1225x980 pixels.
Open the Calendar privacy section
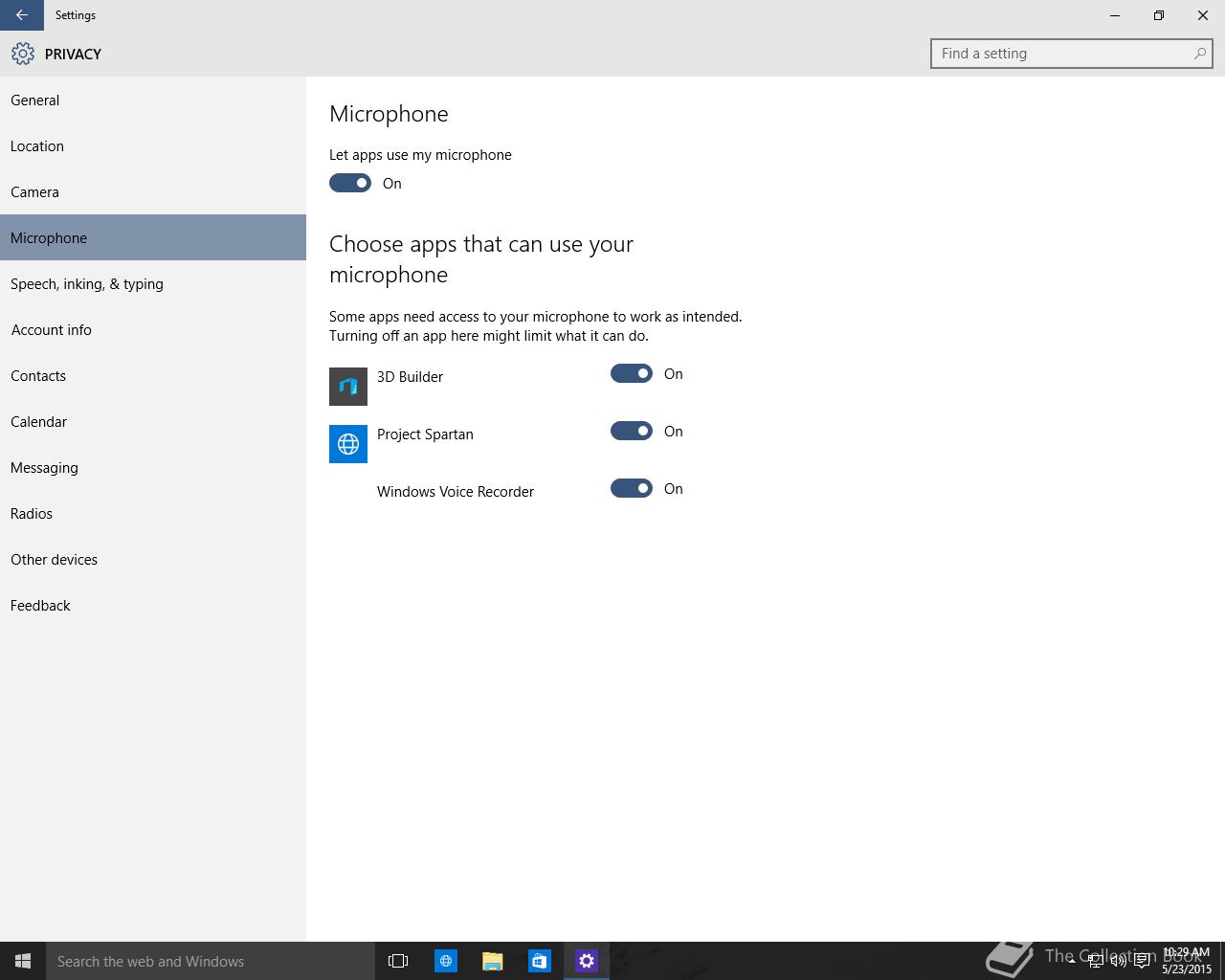(153, 421)
